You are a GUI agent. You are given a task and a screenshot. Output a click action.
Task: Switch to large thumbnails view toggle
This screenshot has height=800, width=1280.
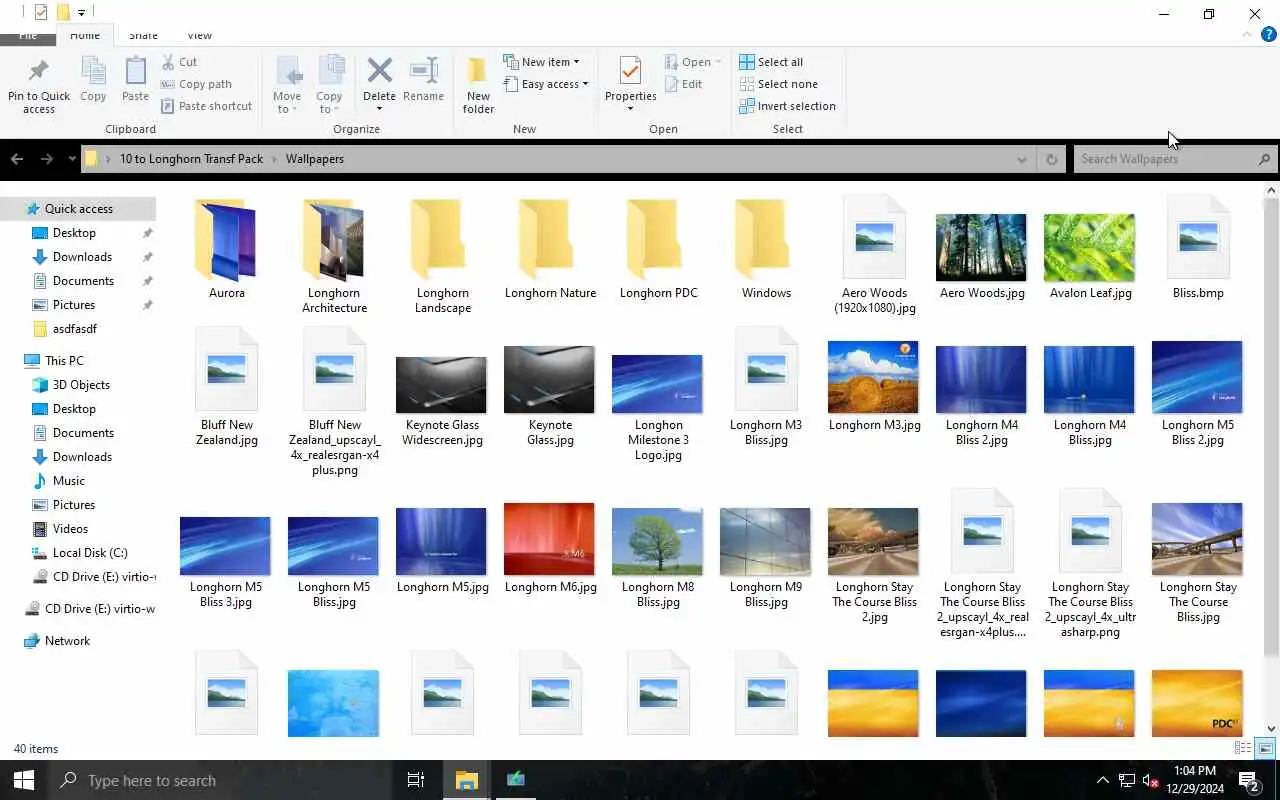1265,748
